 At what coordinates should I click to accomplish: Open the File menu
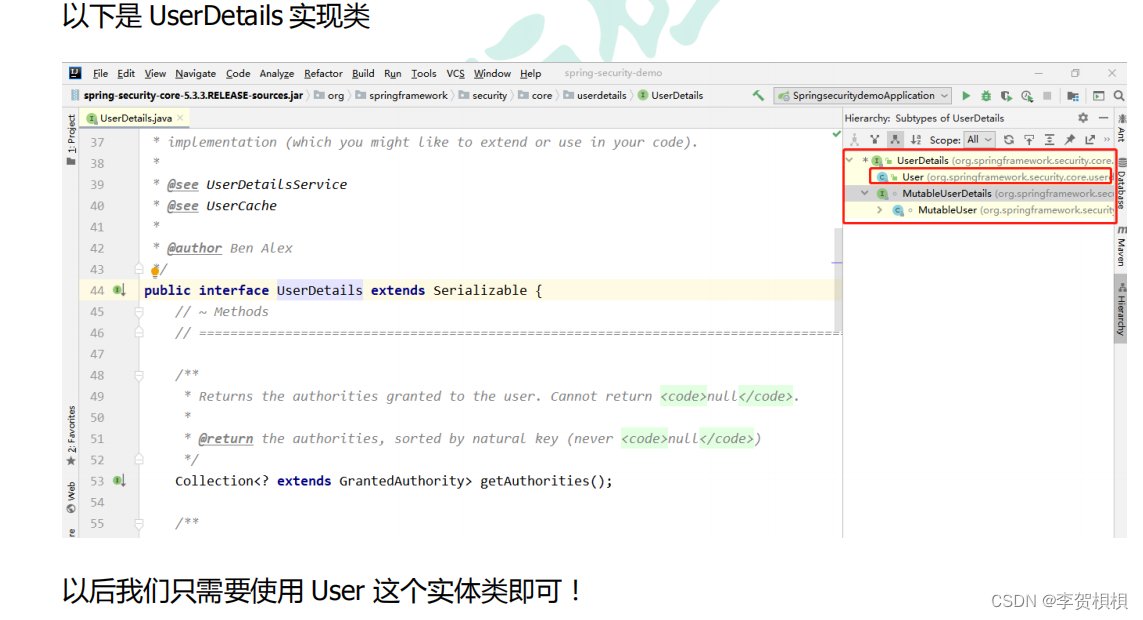click(x=101, y=74)
